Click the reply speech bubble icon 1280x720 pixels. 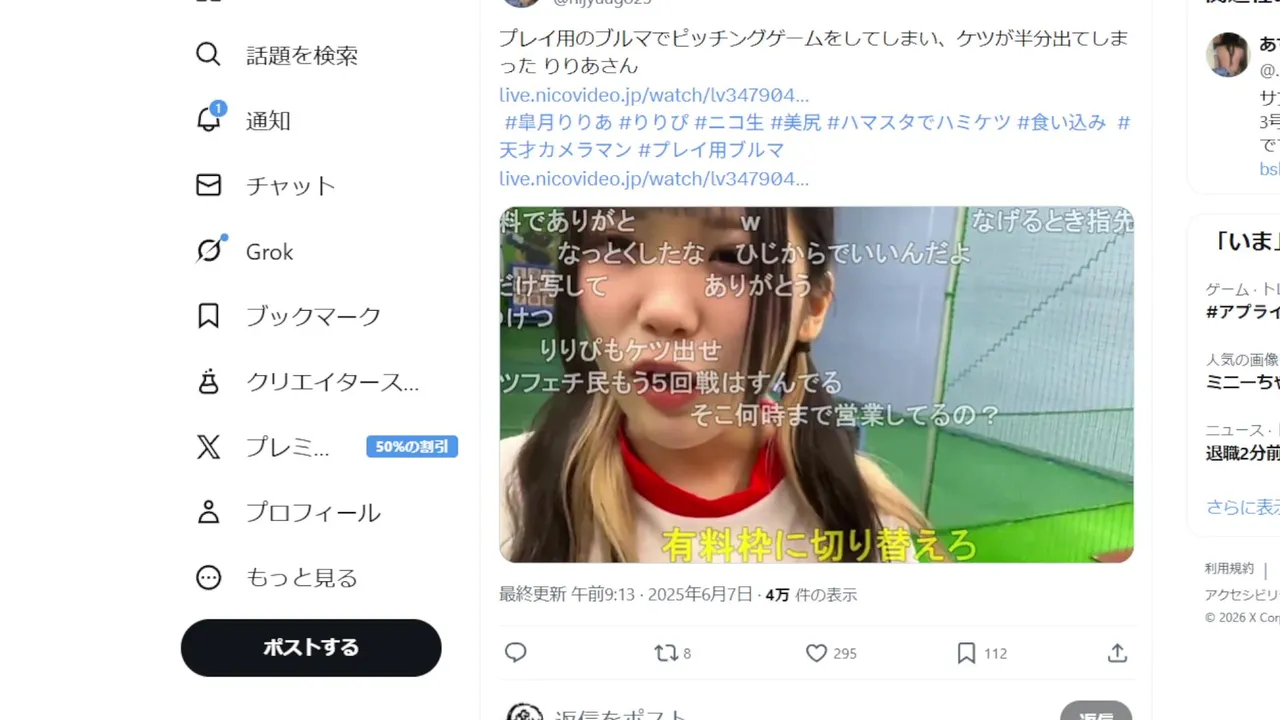point(516,653)
